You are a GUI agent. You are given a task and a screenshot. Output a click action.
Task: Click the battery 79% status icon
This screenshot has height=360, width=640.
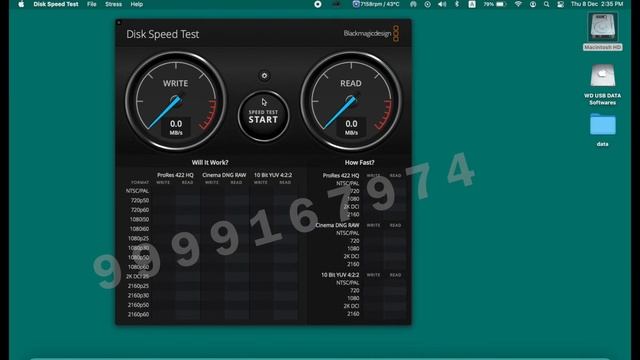click(495, 4)
